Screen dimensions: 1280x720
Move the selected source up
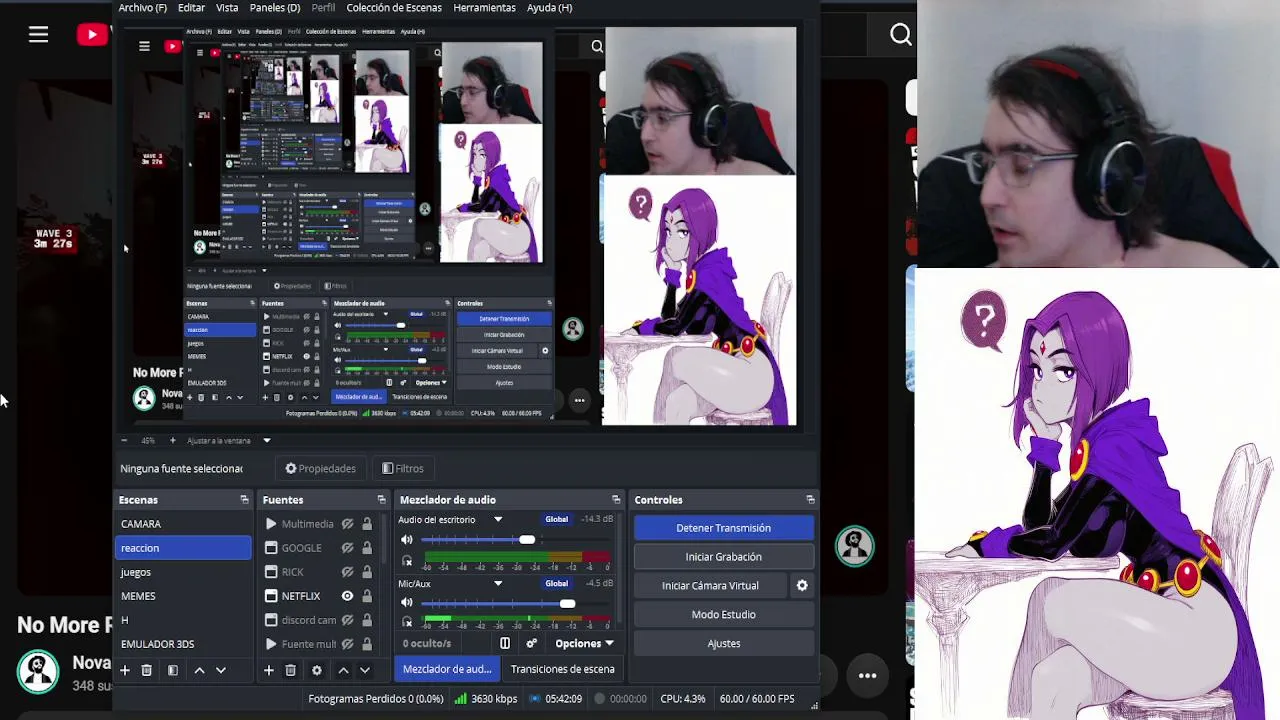(x=343, y=670)
